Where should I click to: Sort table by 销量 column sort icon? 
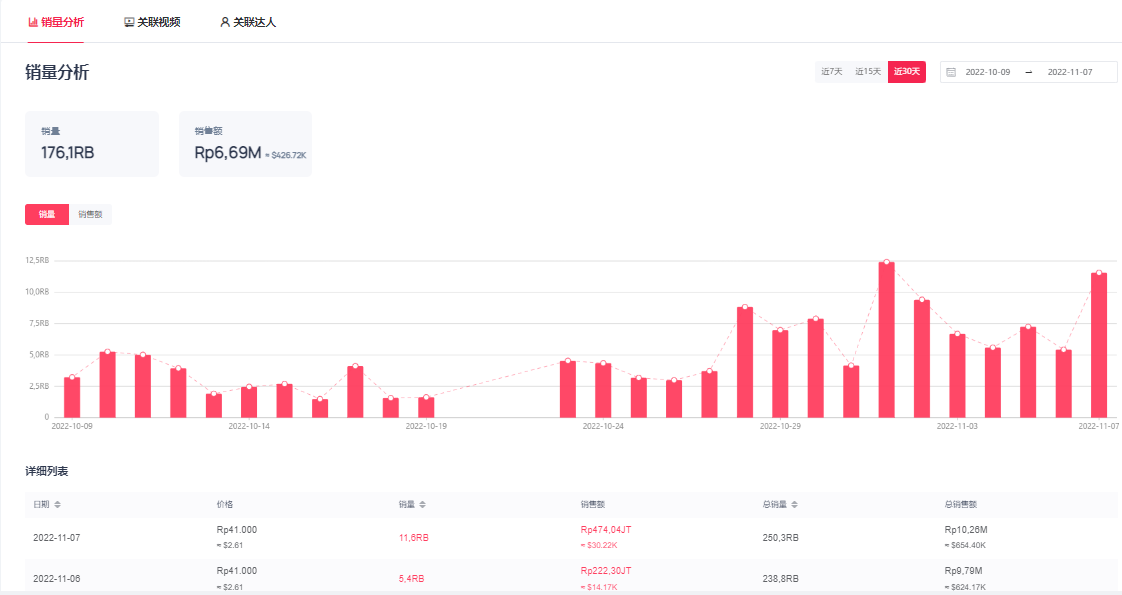point(422,505)
